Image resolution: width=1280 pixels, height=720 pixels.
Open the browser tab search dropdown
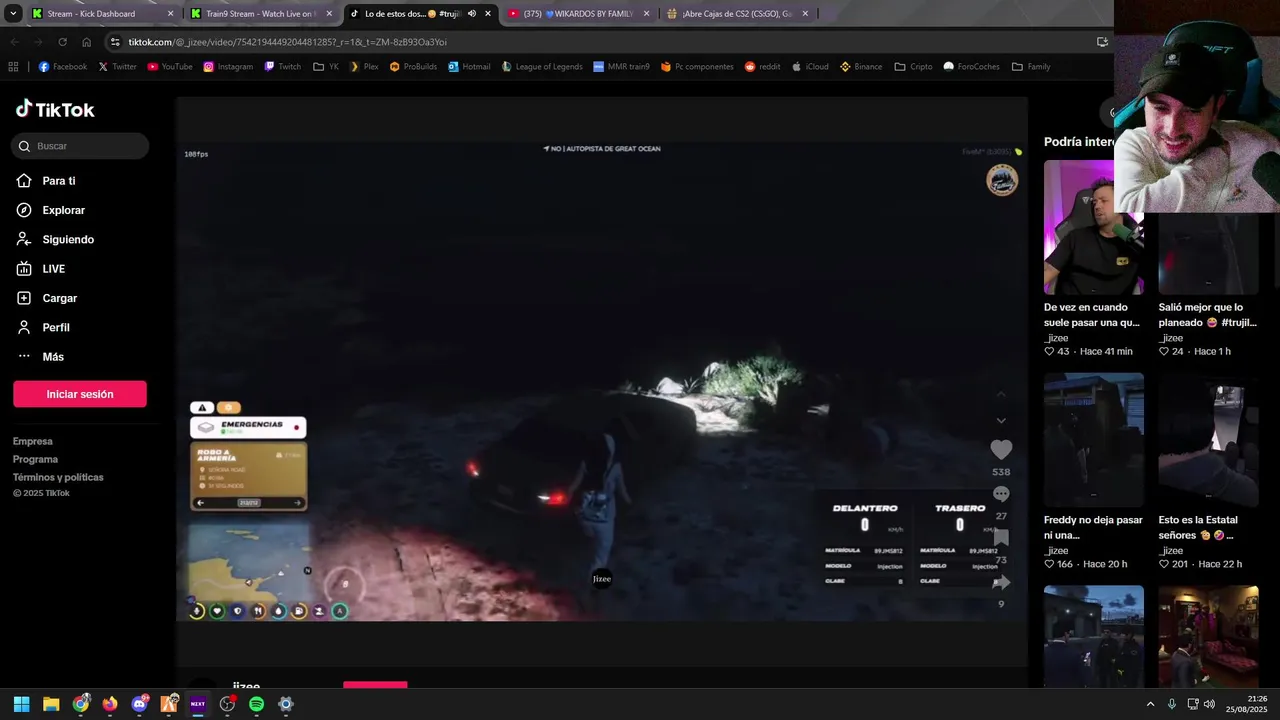[x=13, y=14]
